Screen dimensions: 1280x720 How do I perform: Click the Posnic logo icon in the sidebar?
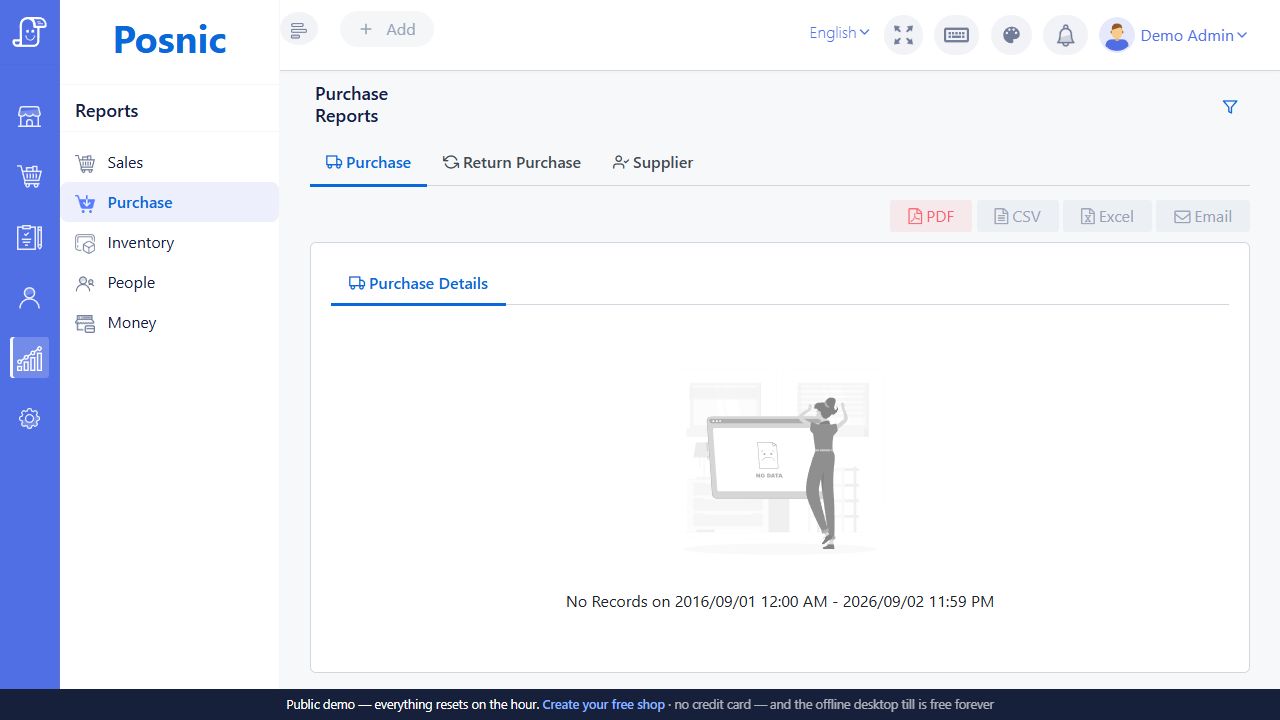(x=30, y=31)
